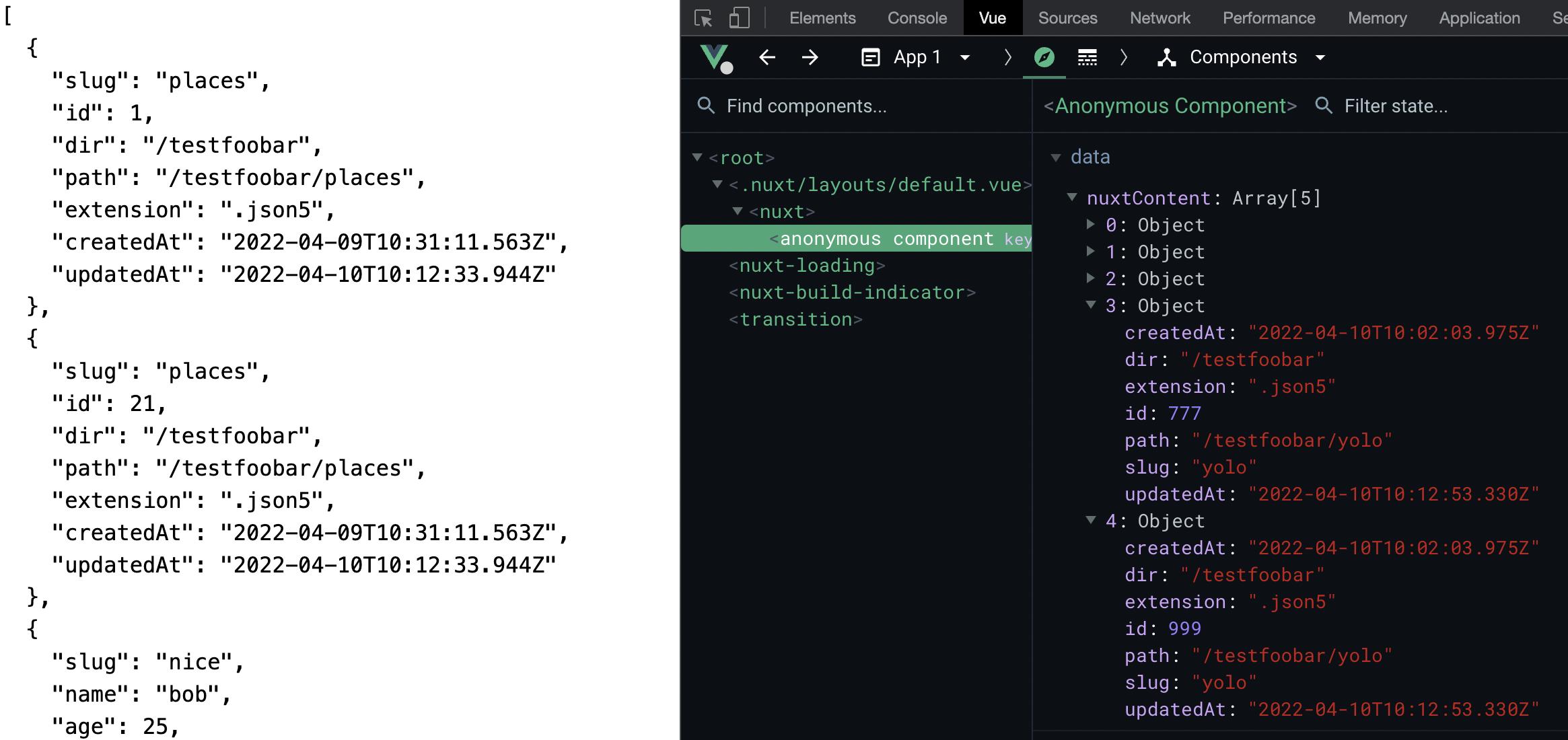Click the inspect element cursor icon
Image resolution: width=1568 pixels, height=740 pixels.
703,18
